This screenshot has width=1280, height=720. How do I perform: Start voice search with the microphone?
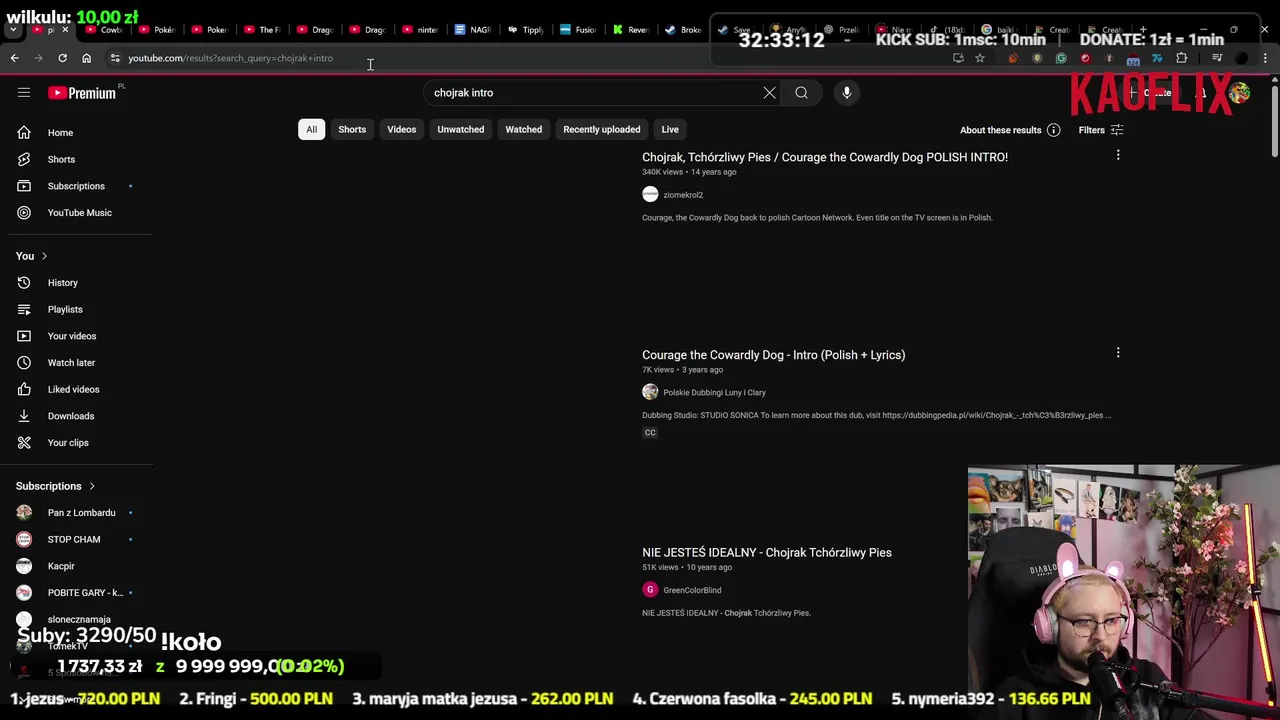[846, 93]
